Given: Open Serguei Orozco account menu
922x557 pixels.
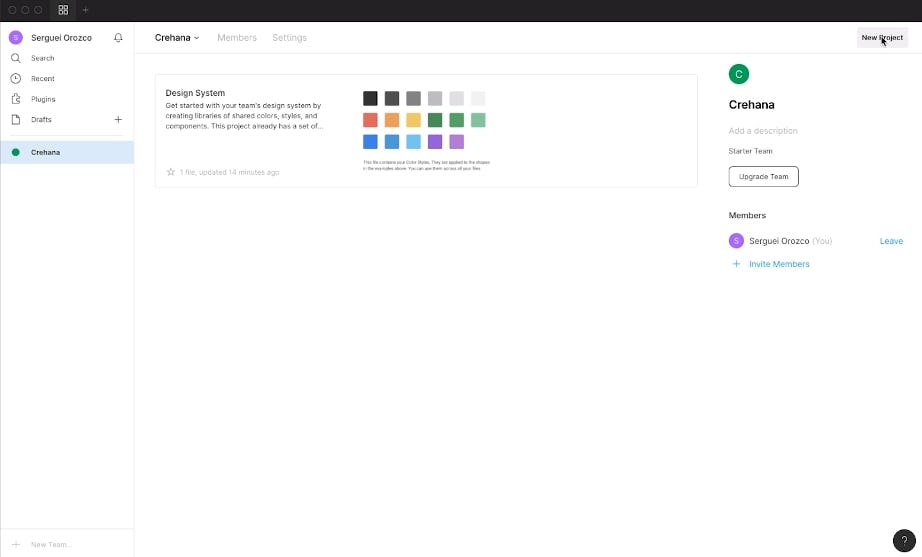Looking at the screenshot, I should pyautogui.click(x=54, y=38).
